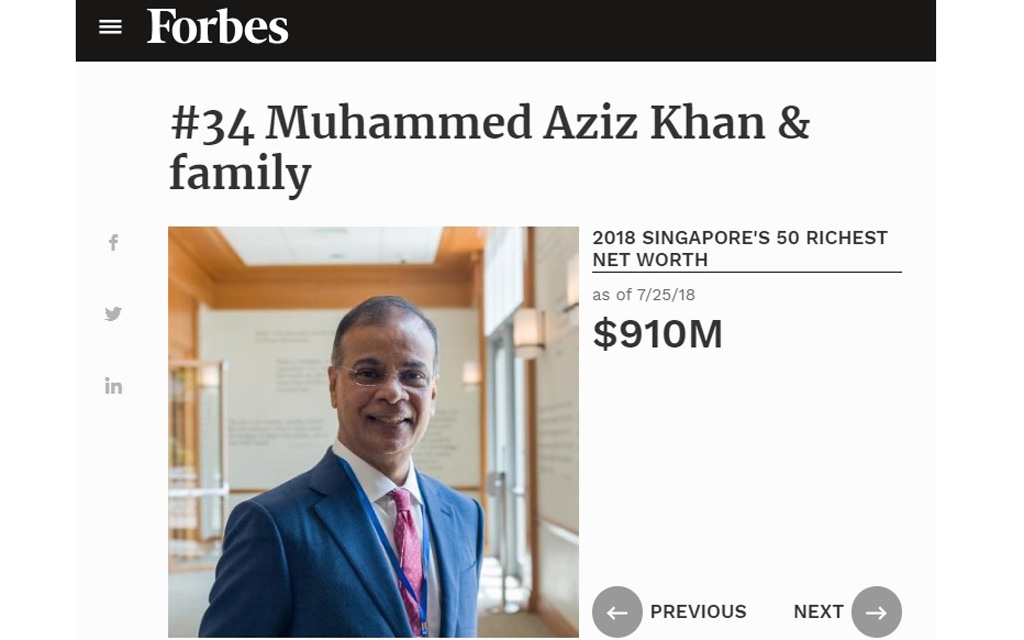Click the photo of Muhammed Aziz Khan
The height and width of the screenshot is (640, 1024).
tap(374, 430)
